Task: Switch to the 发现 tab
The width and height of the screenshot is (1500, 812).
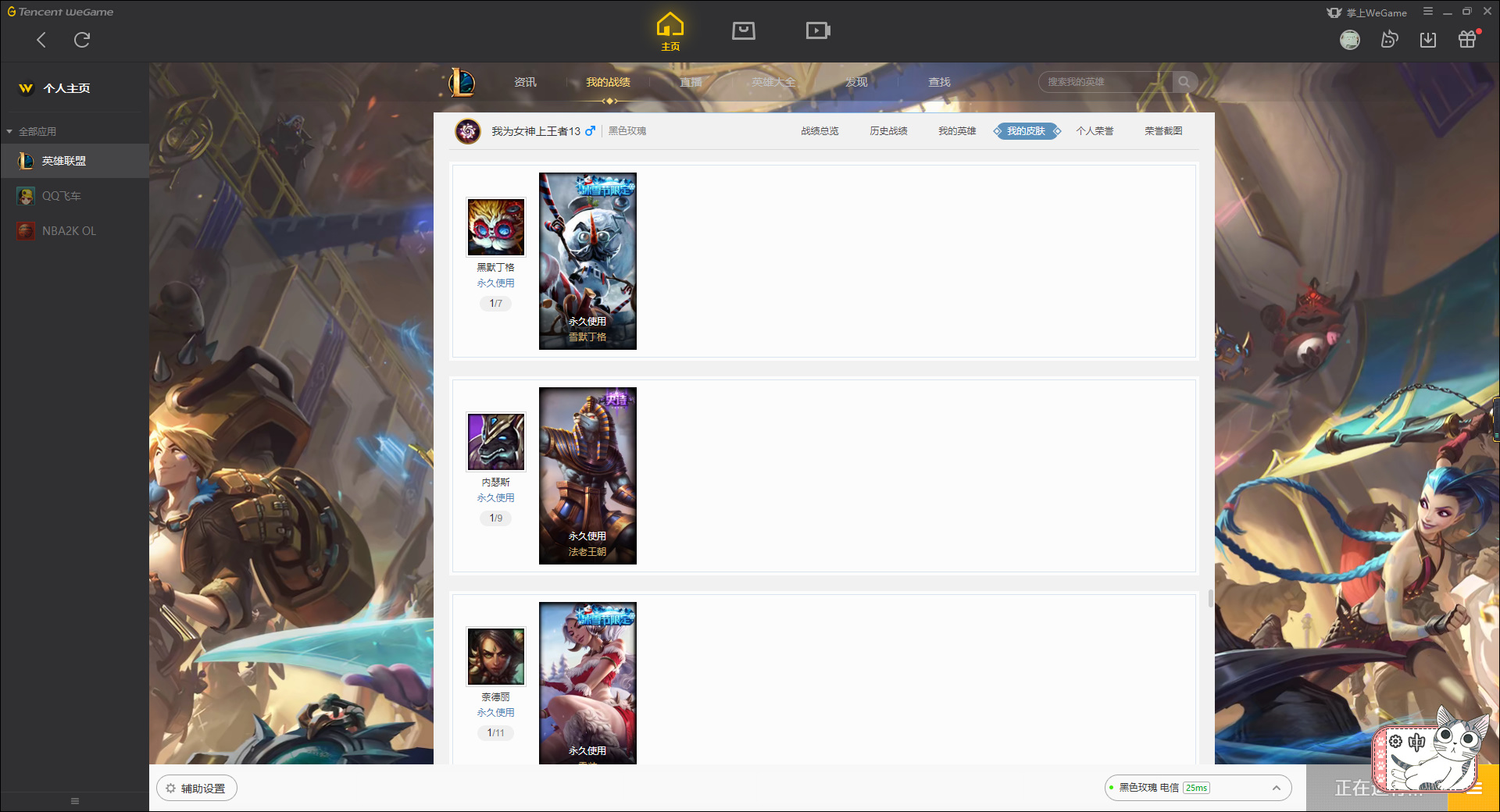Action: click(856, 82)
